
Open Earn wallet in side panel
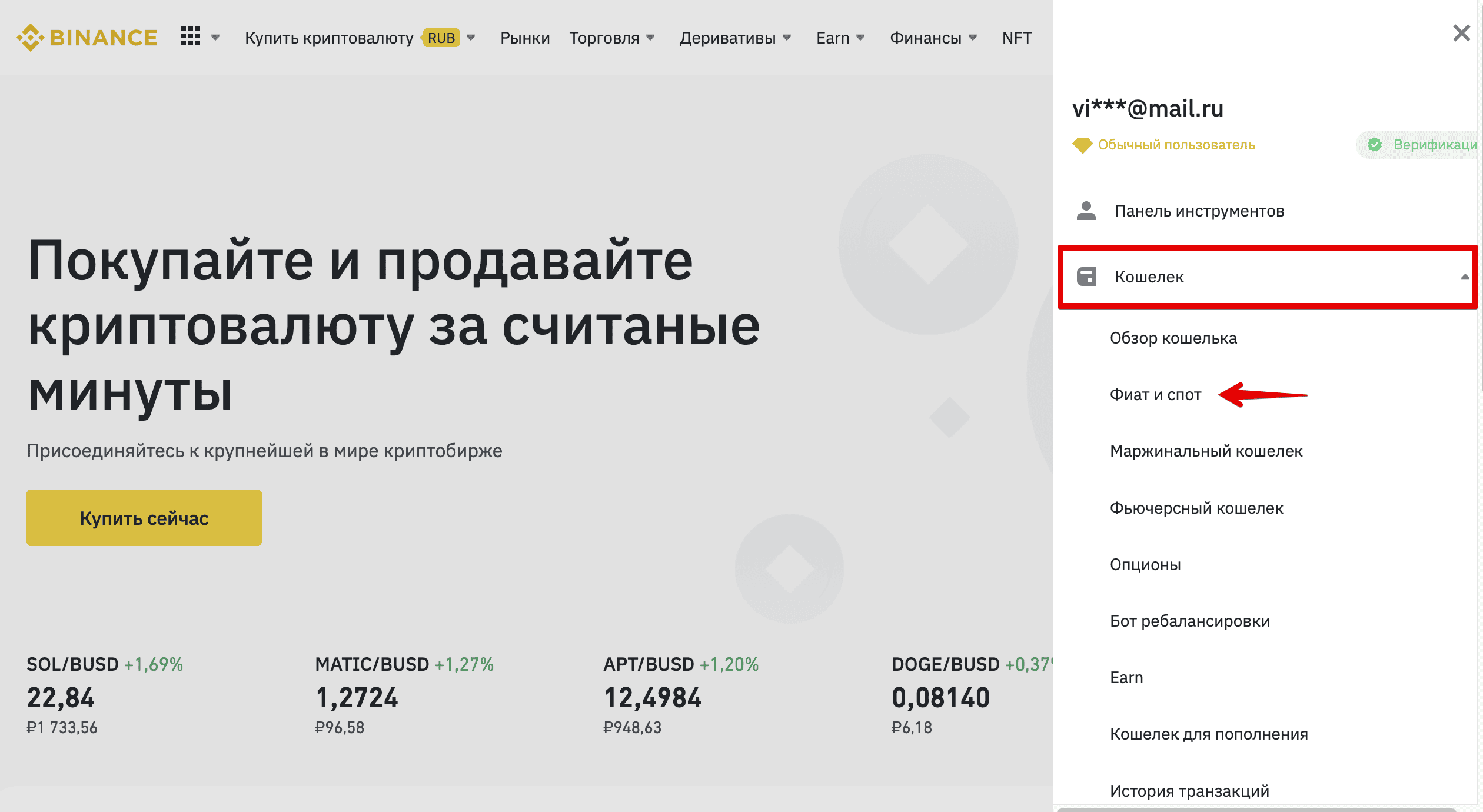click(x=1126, y=677)
